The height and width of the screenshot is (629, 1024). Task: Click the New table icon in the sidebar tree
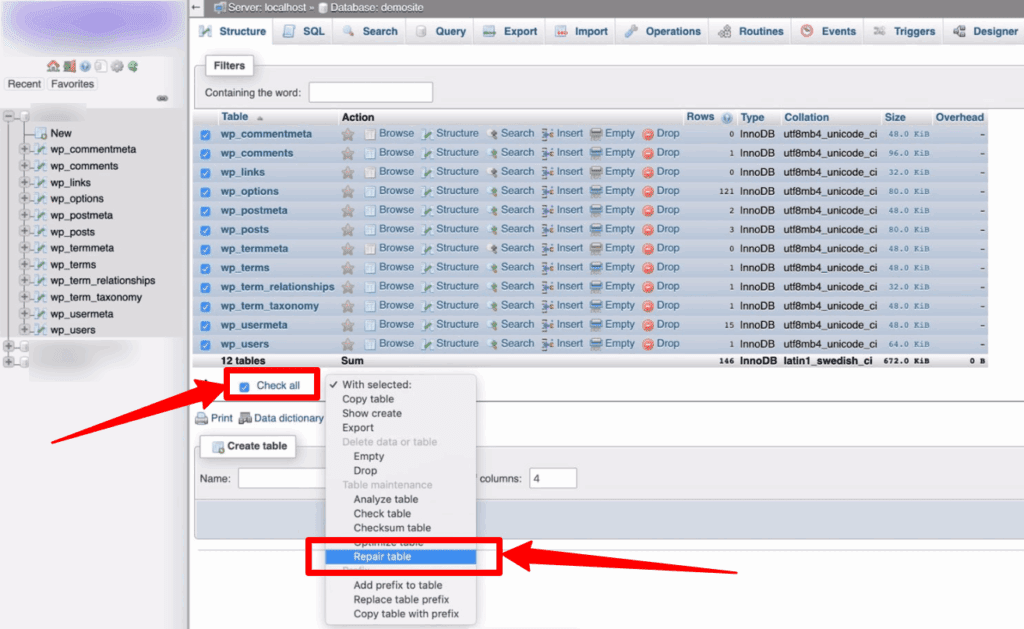[x=41, y=133]
